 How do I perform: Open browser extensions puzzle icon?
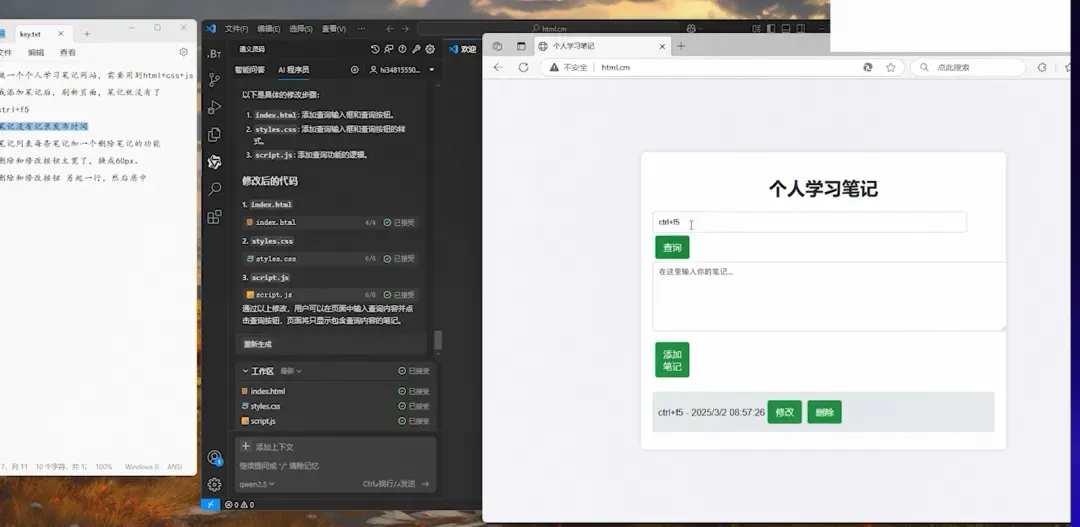[x=1042, y=68]
